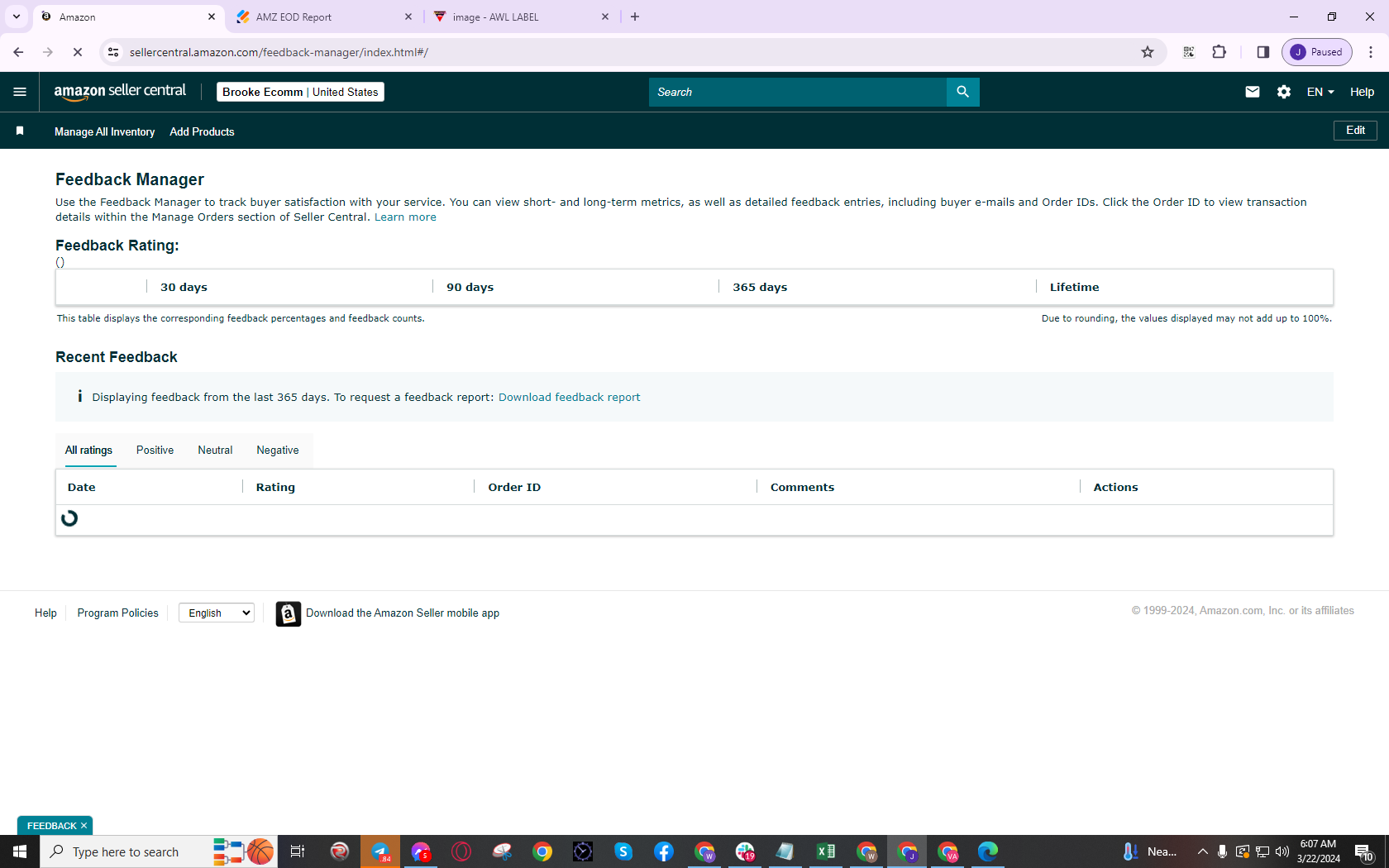1389x868 pixels.
Task: Open Task View on the taskbar
Action: 298,851
